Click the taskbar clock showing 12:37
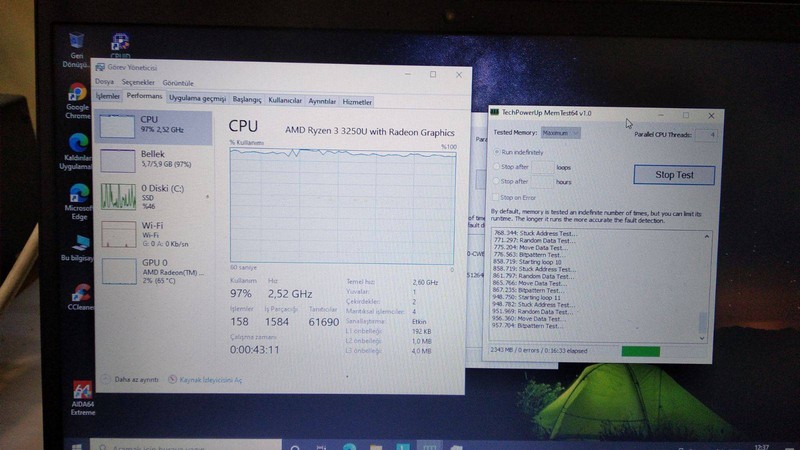Image resolution: width=800 pixels, height=450 pixels. coord(761,447)
